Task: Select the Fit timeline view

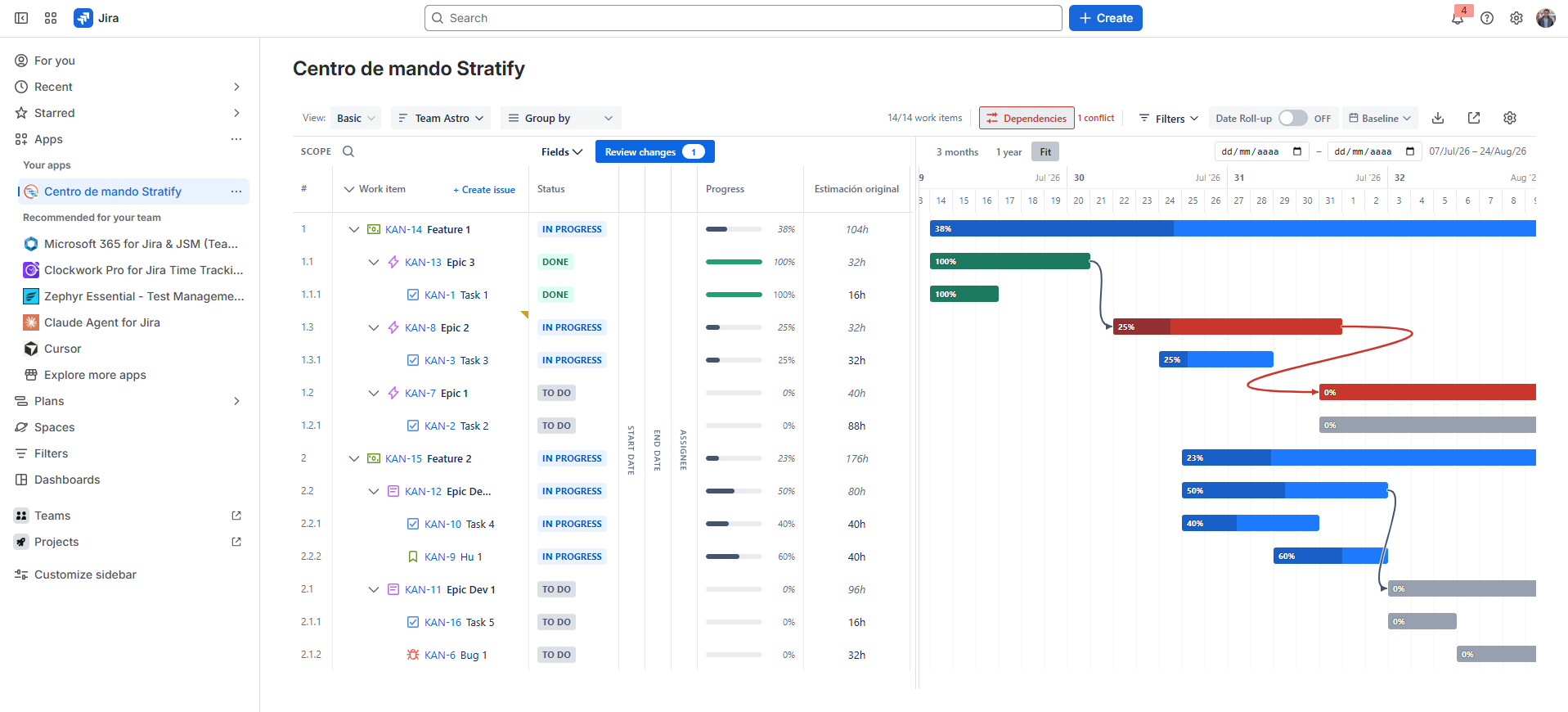Action: coord(1045,151)
